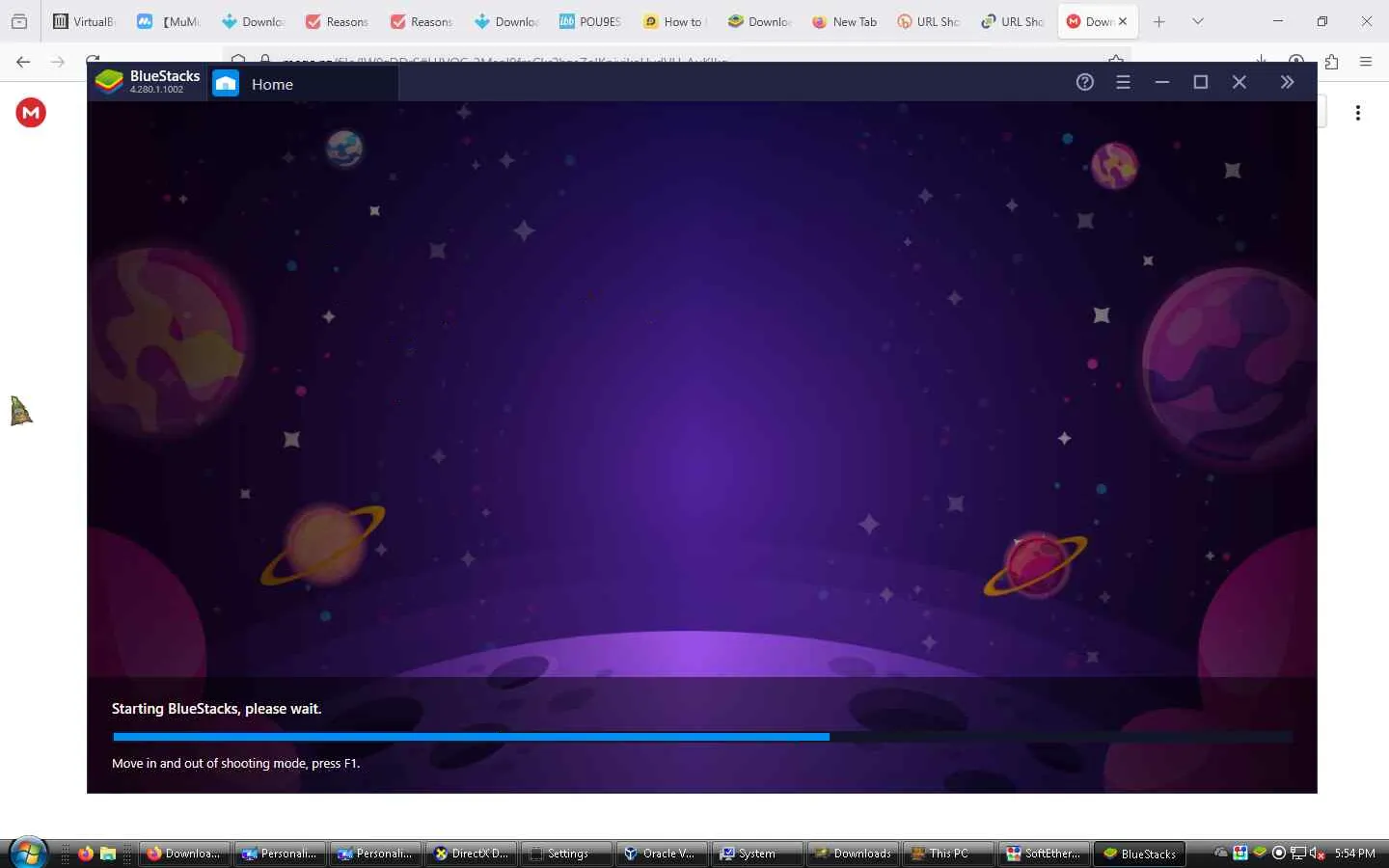Open the Firefox application menu

(1366, 62)
